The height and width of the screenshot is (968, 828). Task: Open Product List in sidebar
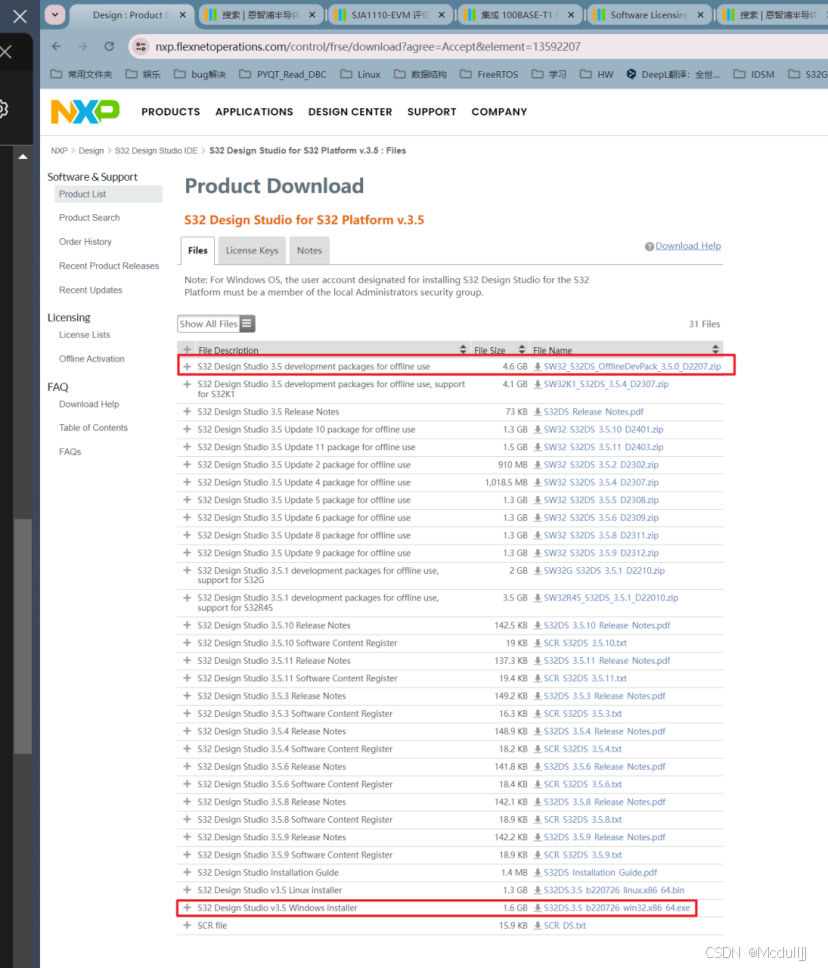coord(82,194)
